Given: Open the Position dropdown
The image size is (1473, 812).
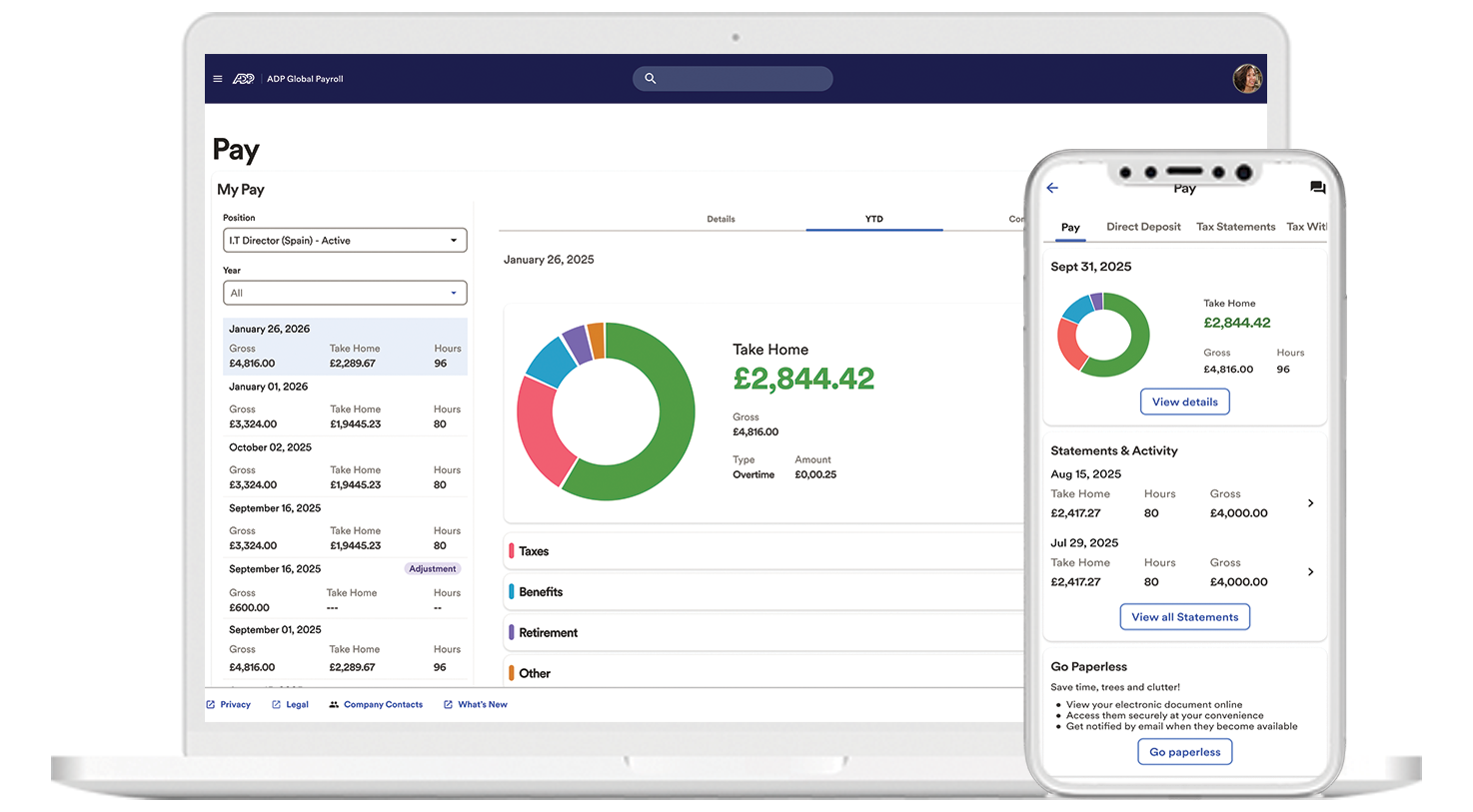Looking at the screenshot, I should (345, 241).
